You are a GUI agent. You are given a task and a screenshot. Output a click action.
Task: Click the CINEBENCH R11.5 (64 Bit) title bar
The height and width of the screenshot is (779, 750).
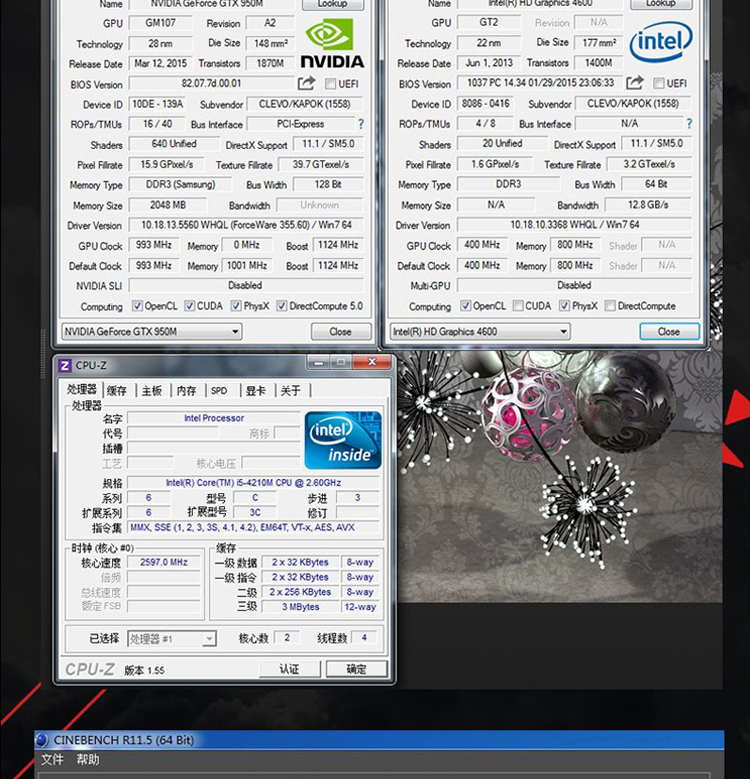(x=379, y=740)
